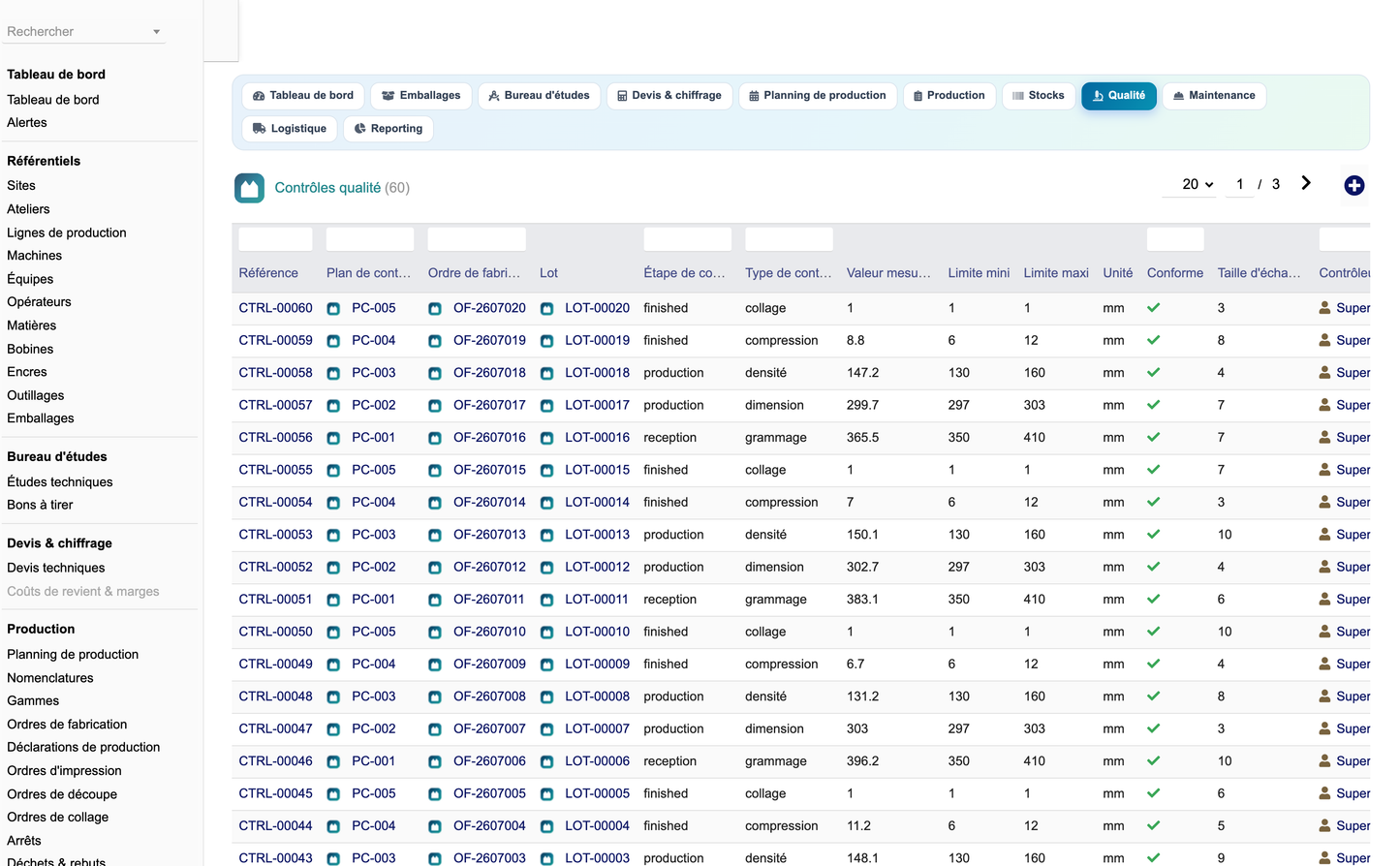
Task: Click the Type de contrôle filter field
Action: (x=789, y=239)
